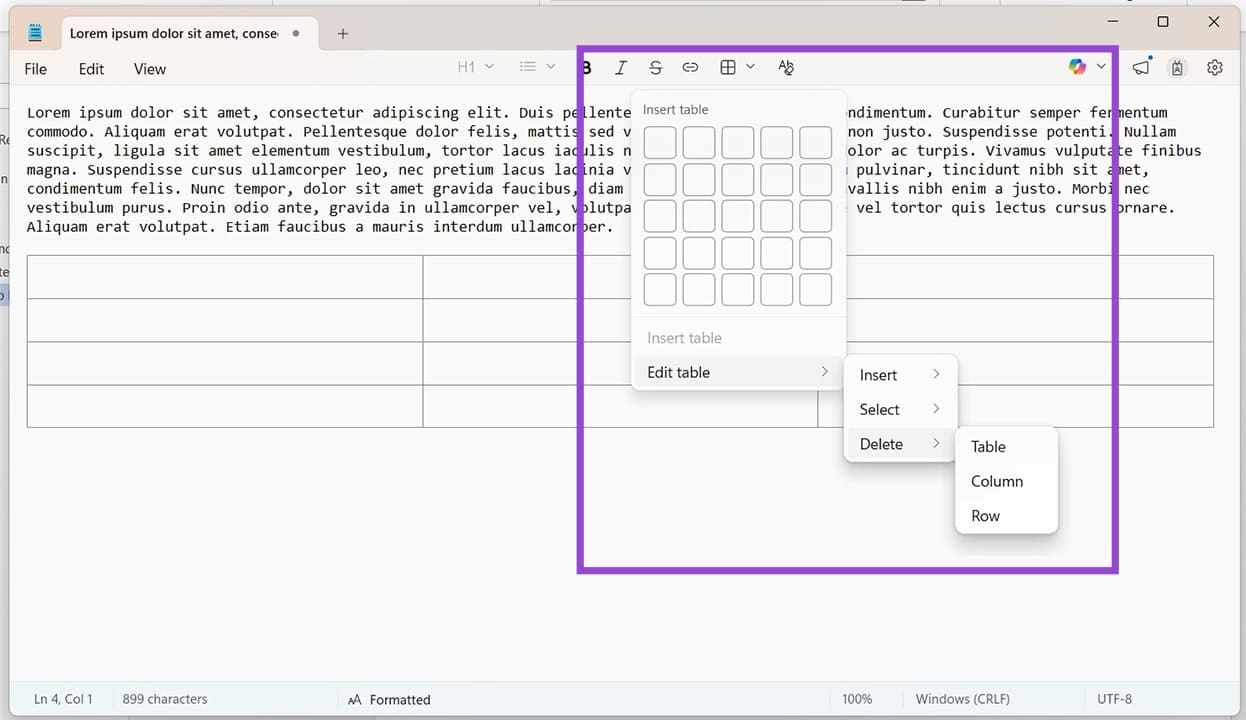Image resolution: width=1246 pixels, height=720 pixels.
Task: Apply strikethrough formatting
Action: point(655,67)
